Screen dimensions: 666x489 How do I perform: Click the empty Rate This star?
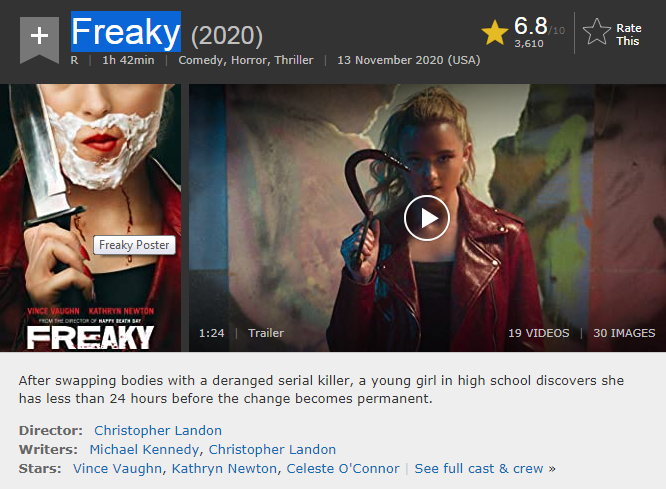point(596,33)
